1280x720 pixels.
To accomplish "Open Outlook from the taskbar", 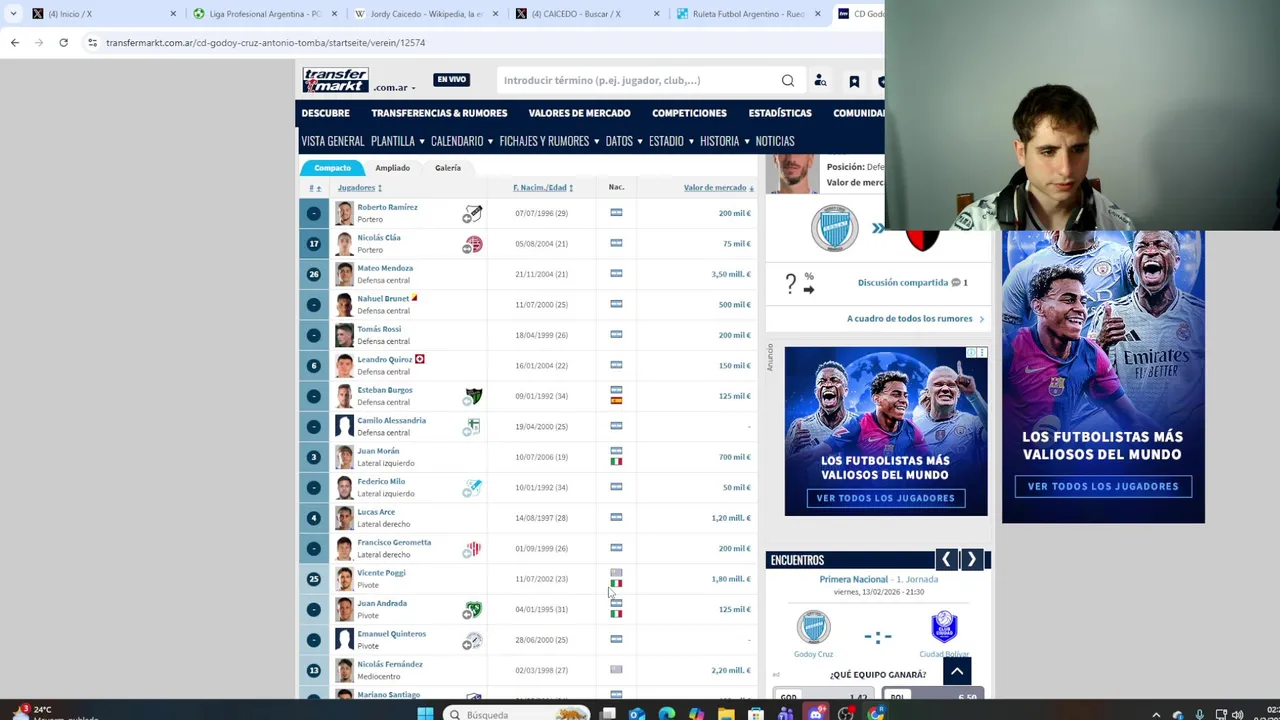I will (637, 714).
